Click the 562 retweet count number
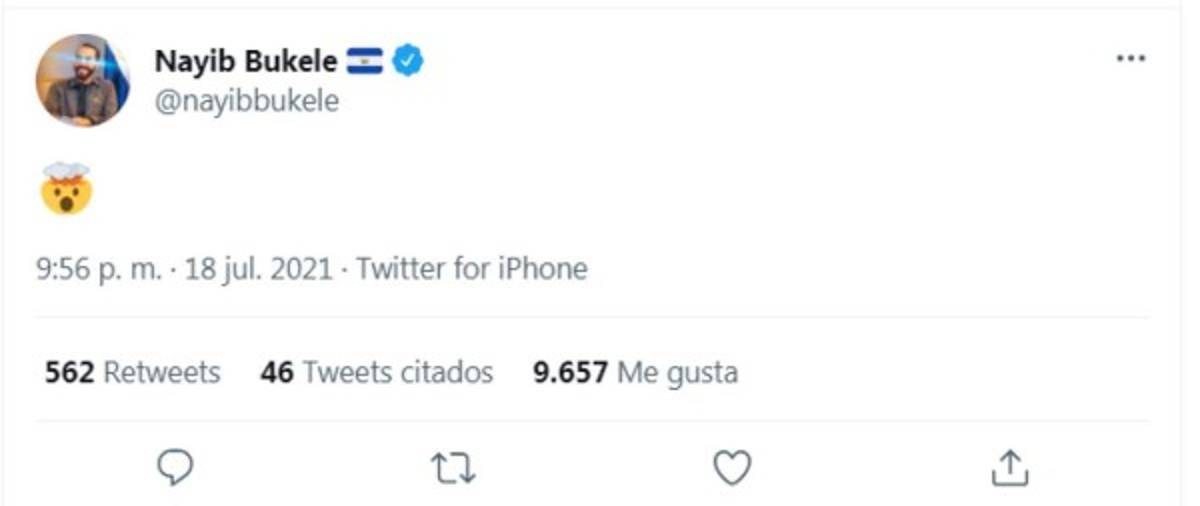The width and height of the screenshot is (1200, 506). click(x=70, y=373)
